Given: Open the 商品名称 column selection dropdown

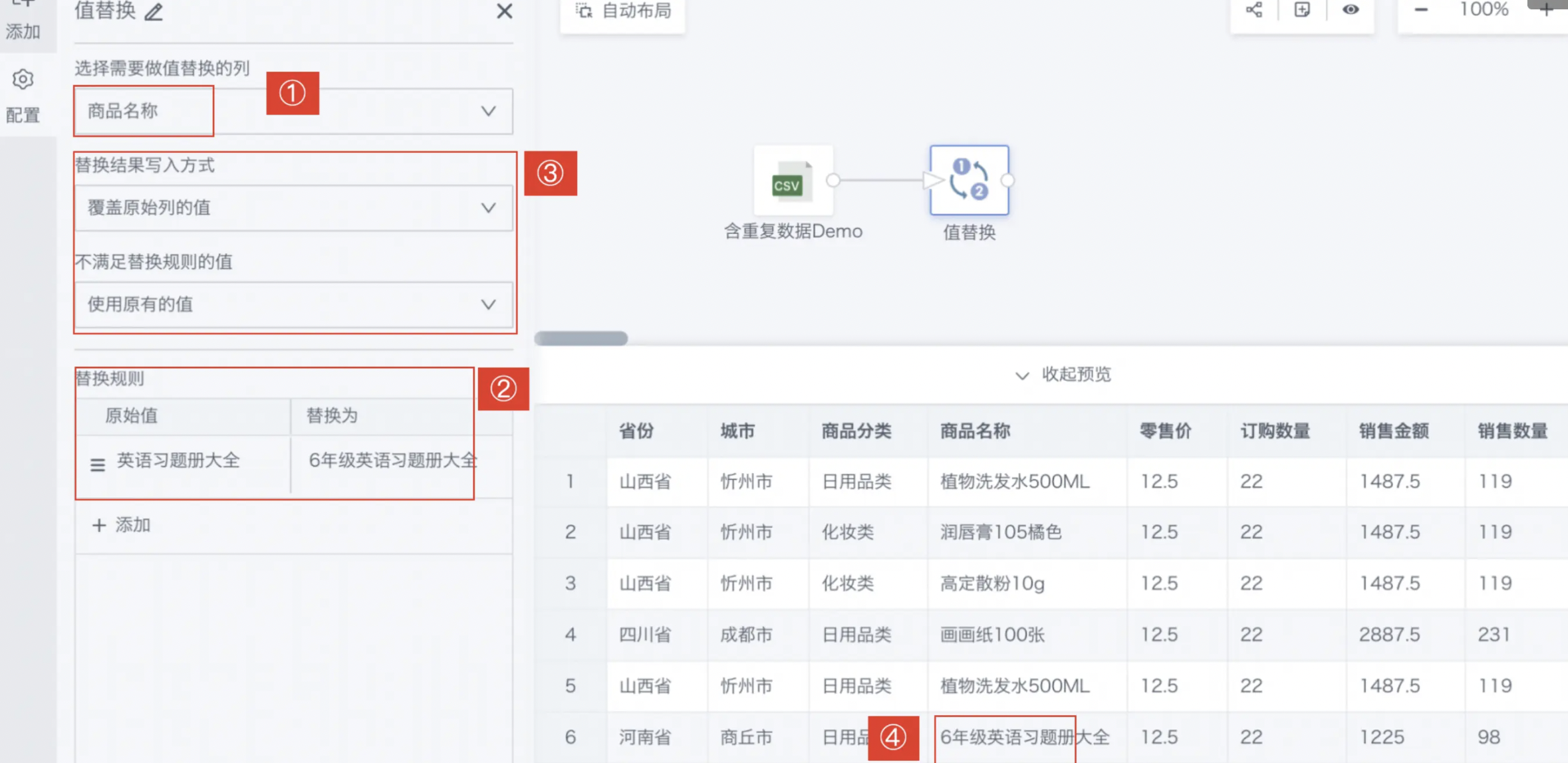Looking at the screenshot, I should pos(293,111).
